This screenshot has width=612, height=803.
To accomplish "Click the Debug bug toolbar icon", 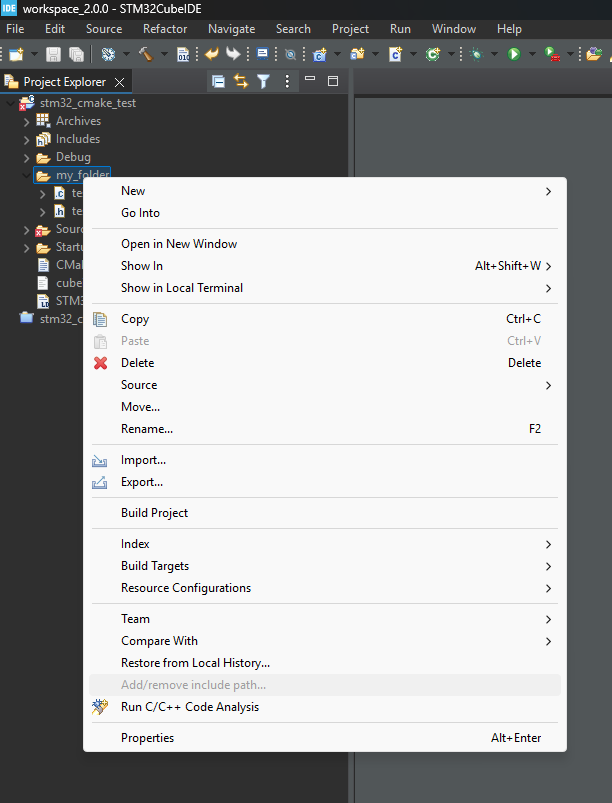I will pyautogui.click(x=477, y=54).
